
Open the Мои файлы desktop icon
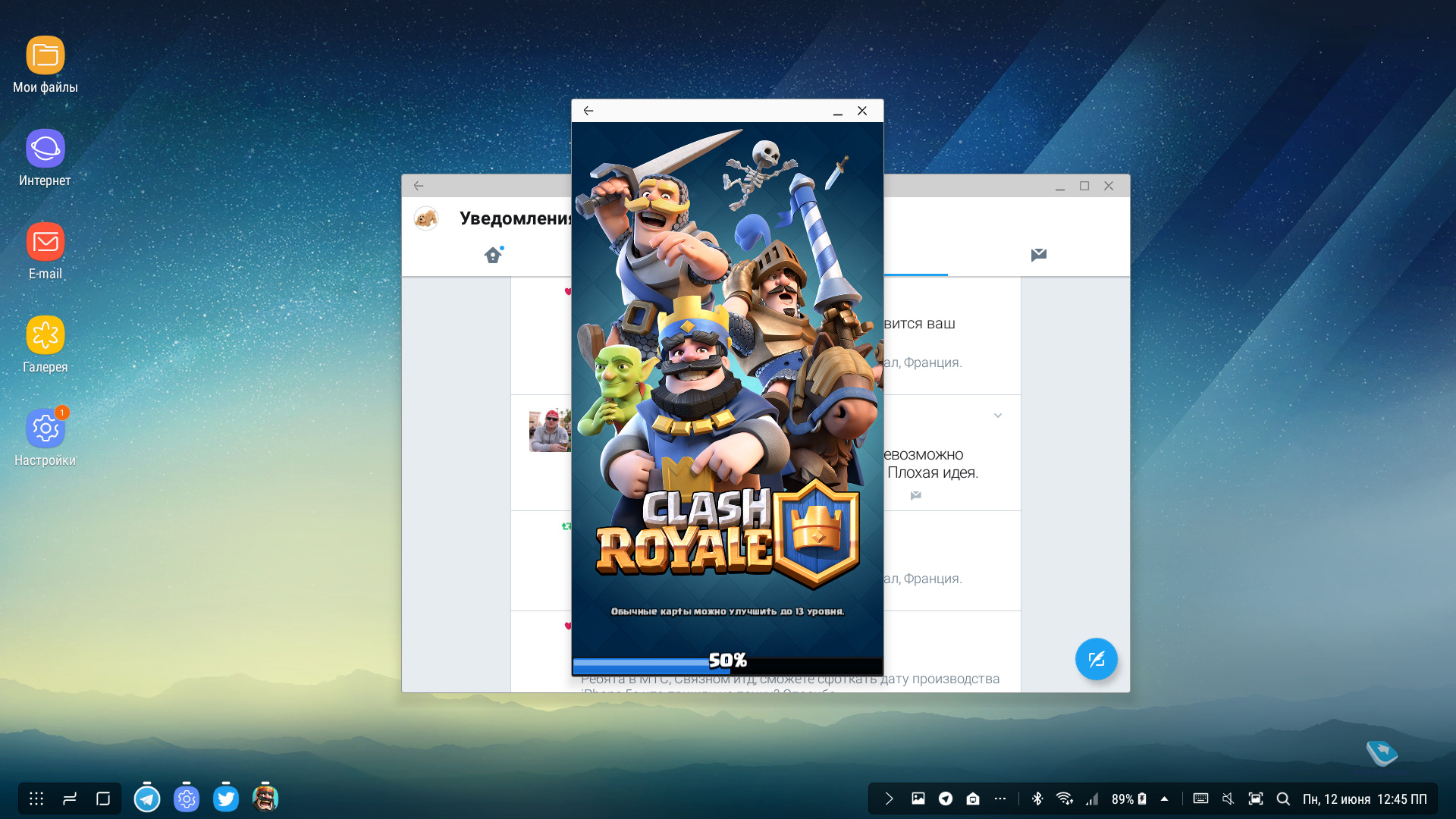coord(45,56)
